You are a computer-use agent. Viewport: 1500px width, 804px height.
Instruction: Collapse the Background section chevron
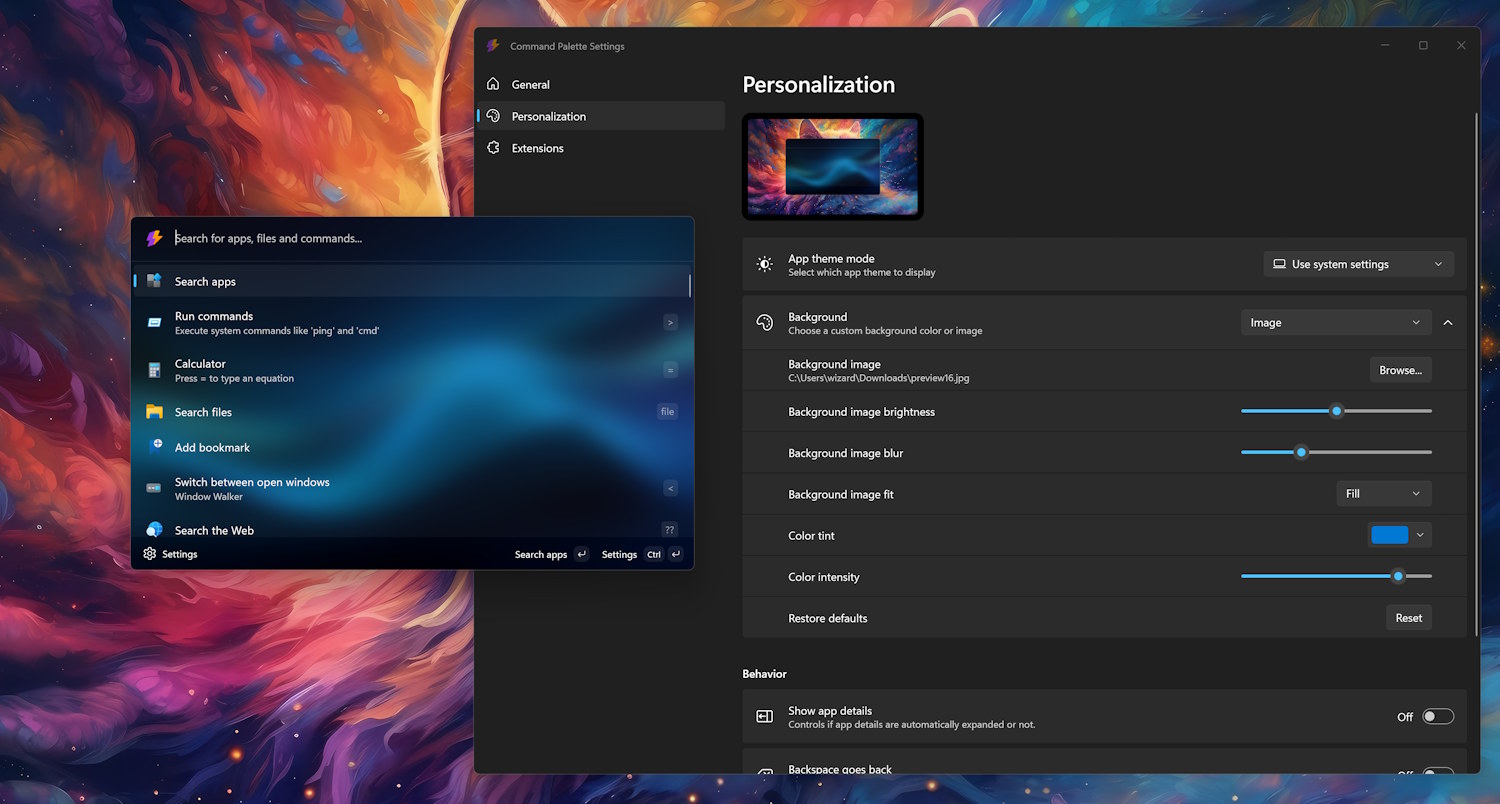[x=1448, y=323]
